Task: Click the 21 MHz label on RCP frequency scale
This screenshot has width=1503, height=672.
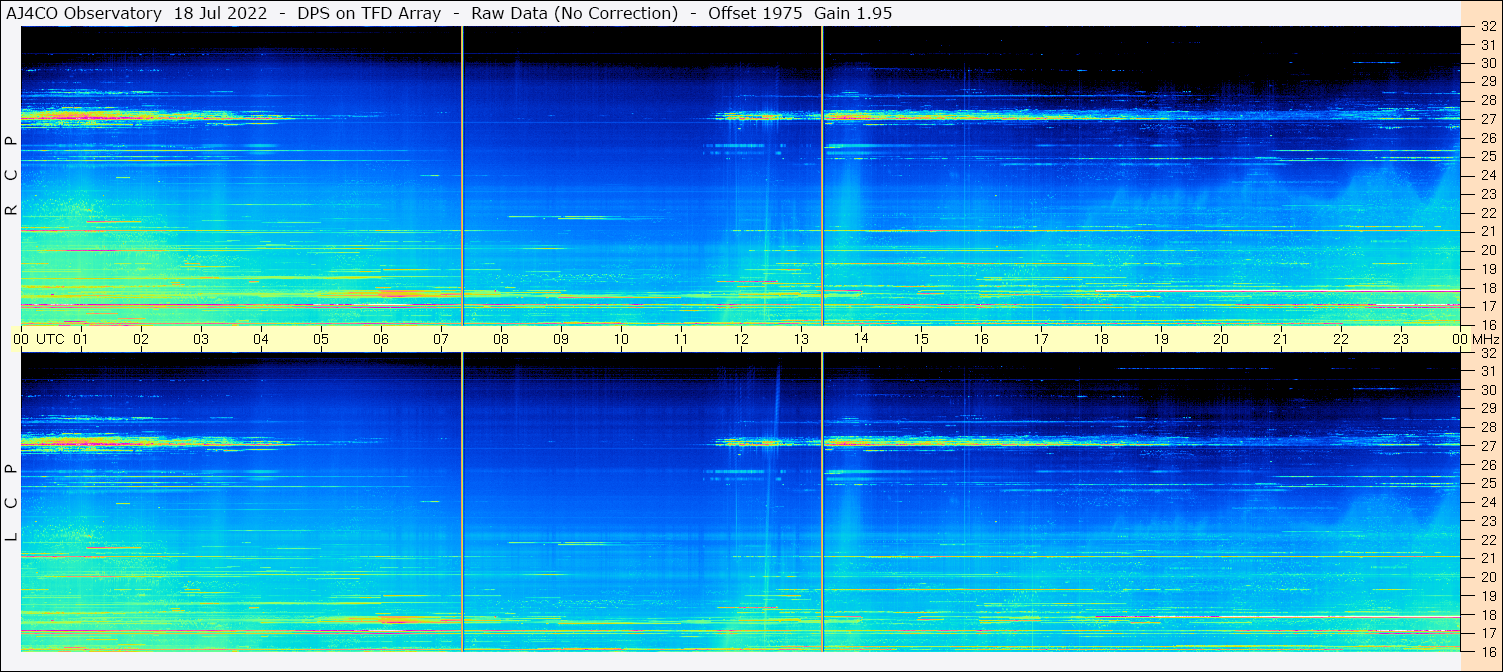Action: (x=1488, y=231)
